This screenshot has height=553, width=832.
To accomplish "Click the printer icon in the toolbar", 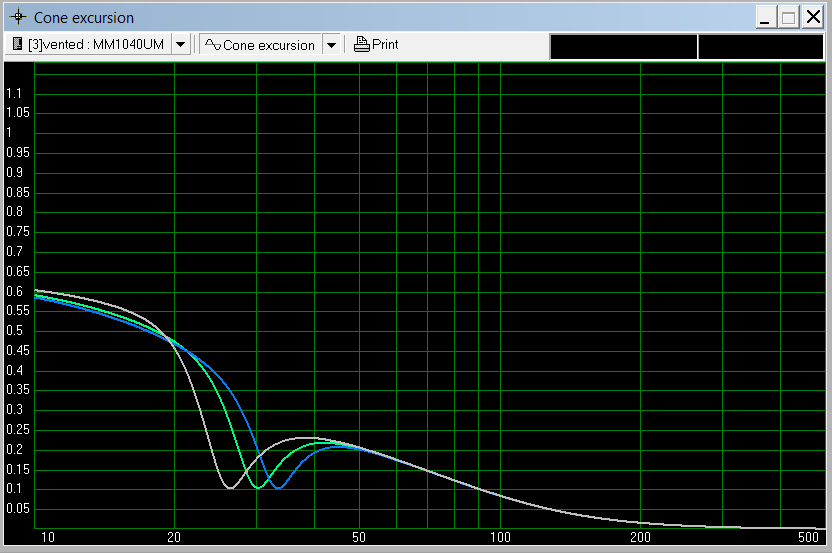I will click(361, 45).
